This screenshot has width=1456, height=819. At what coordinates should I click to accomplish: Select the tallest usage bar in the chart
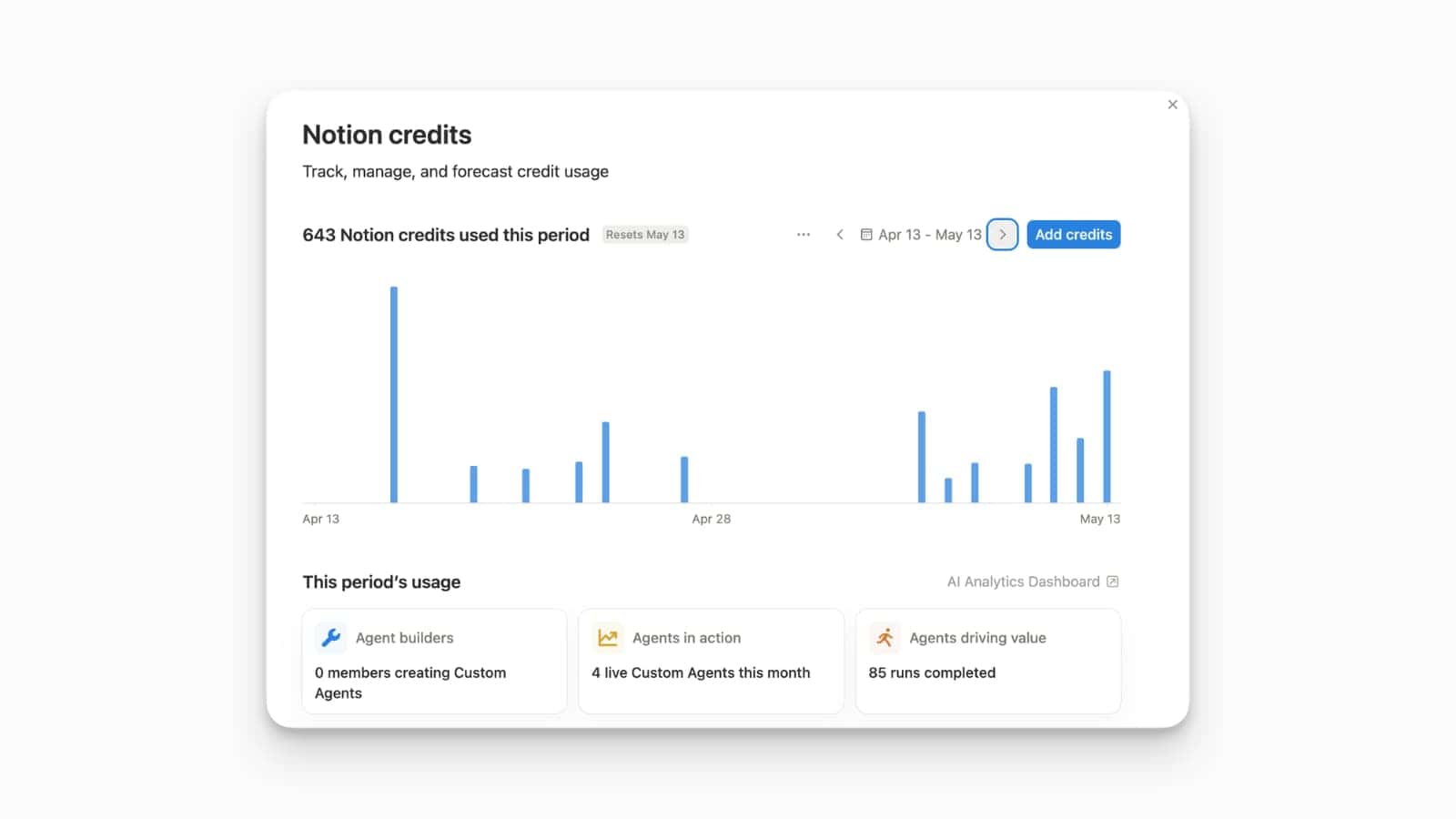394,394
